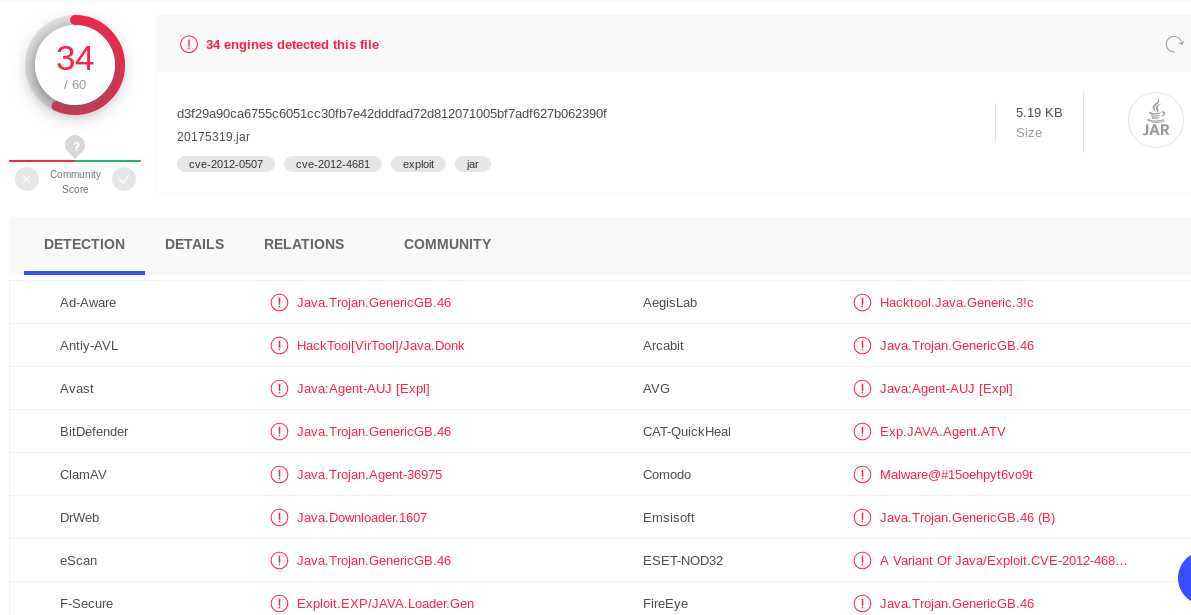
Task: Click the '34 engines detected this file' message
Action: [x=292, y=45]
